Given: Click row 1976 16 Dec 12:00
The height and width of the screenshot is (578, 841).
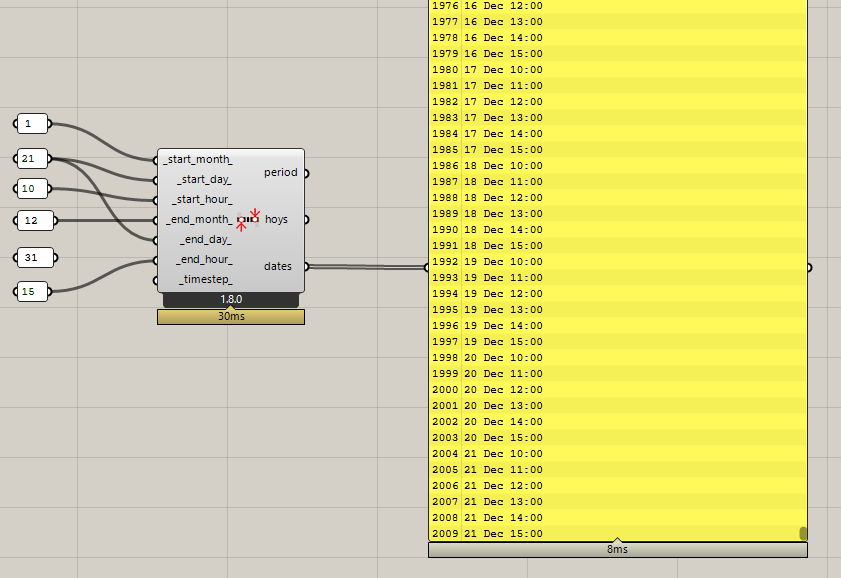Looking at the screenshot, I should (618, 6).
